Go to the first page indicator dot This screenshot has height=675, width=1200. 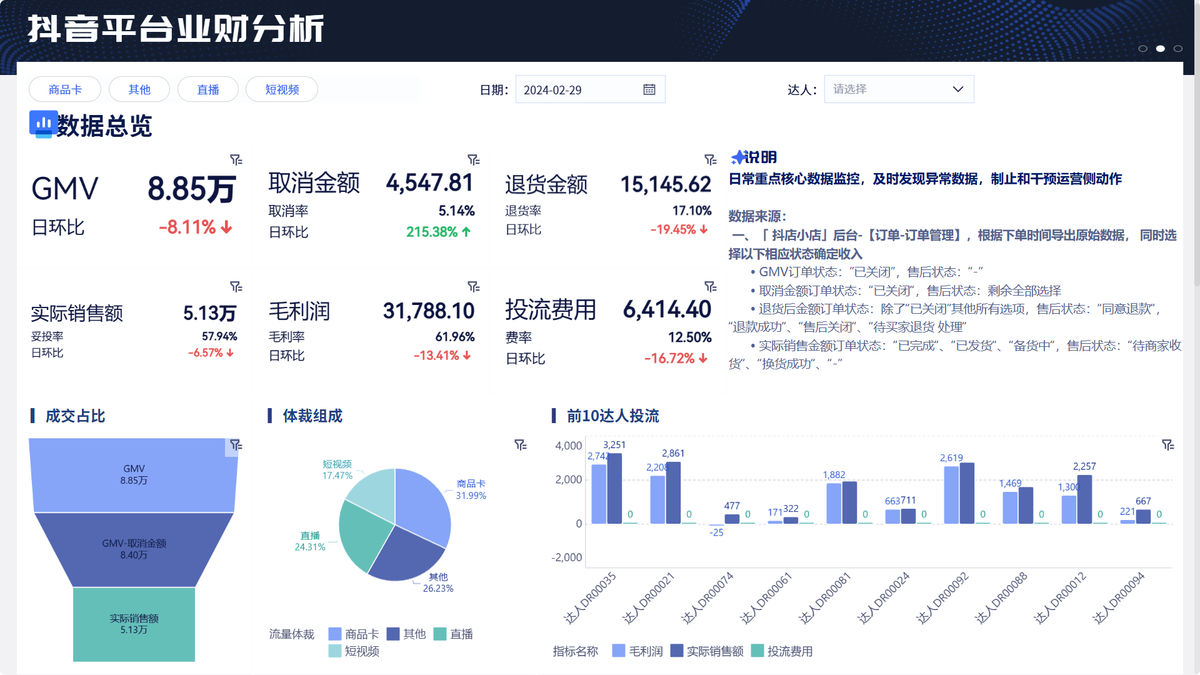(1143, 48)
